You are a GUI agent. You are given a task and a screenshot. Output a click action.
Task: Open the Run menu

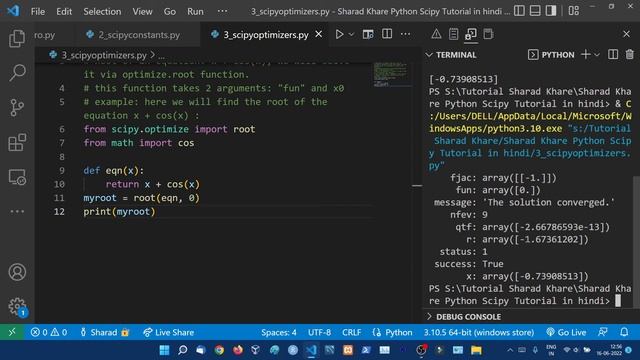pos(195,11)
